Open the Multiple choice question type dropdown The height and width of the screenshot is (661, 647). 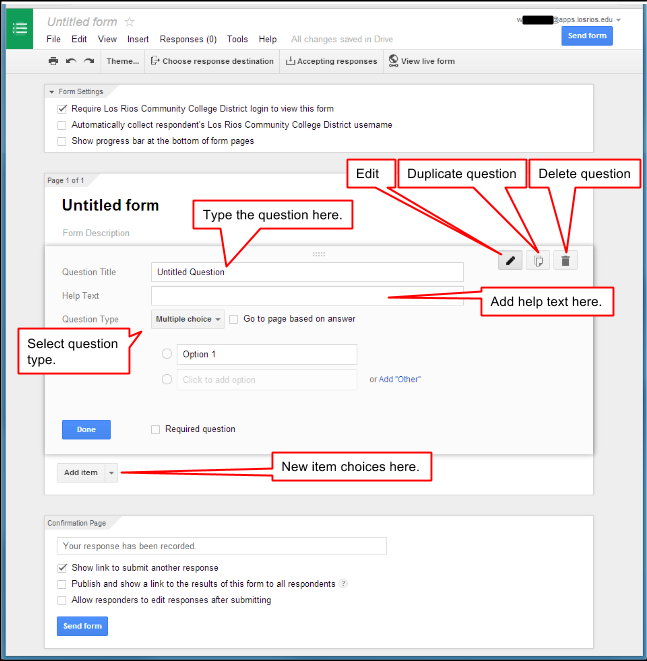coord(188,319)
